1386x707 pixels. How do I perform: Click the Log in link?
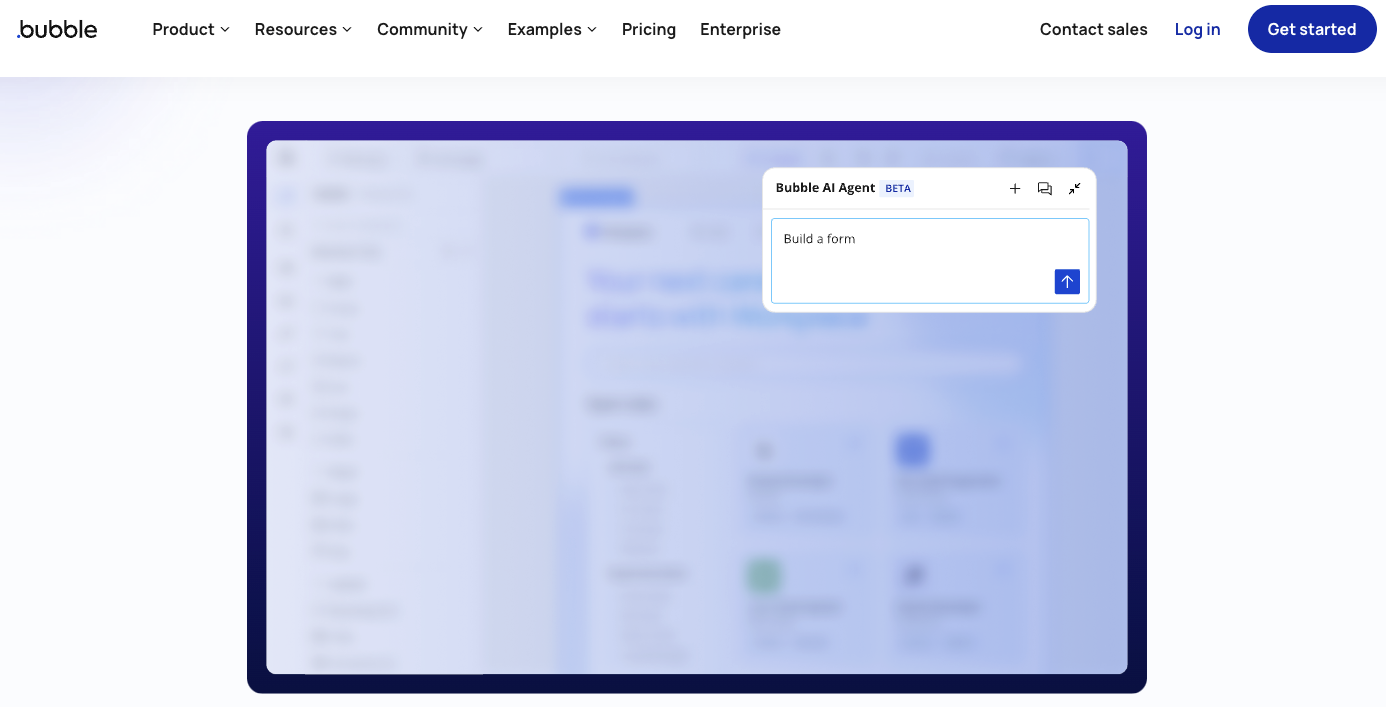click(x=1197, y=29)
